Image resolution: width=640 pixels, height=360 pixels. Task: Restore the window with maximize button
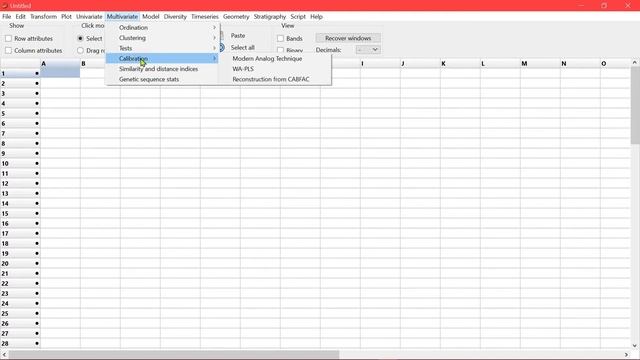pos(604,5)
